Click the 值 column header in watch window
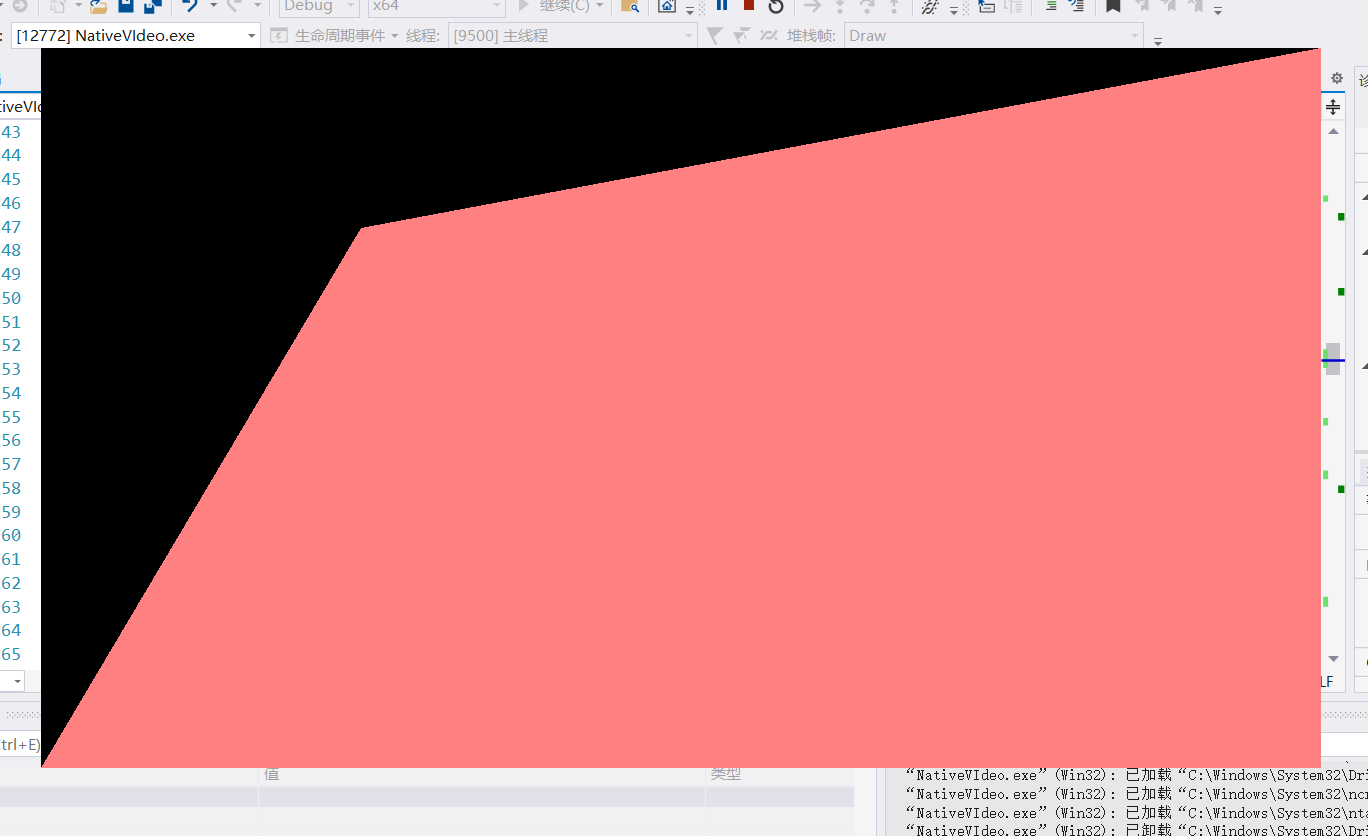Image resolution: width=1368 pixels, height=836 pixels. click(x=271, y=774)
